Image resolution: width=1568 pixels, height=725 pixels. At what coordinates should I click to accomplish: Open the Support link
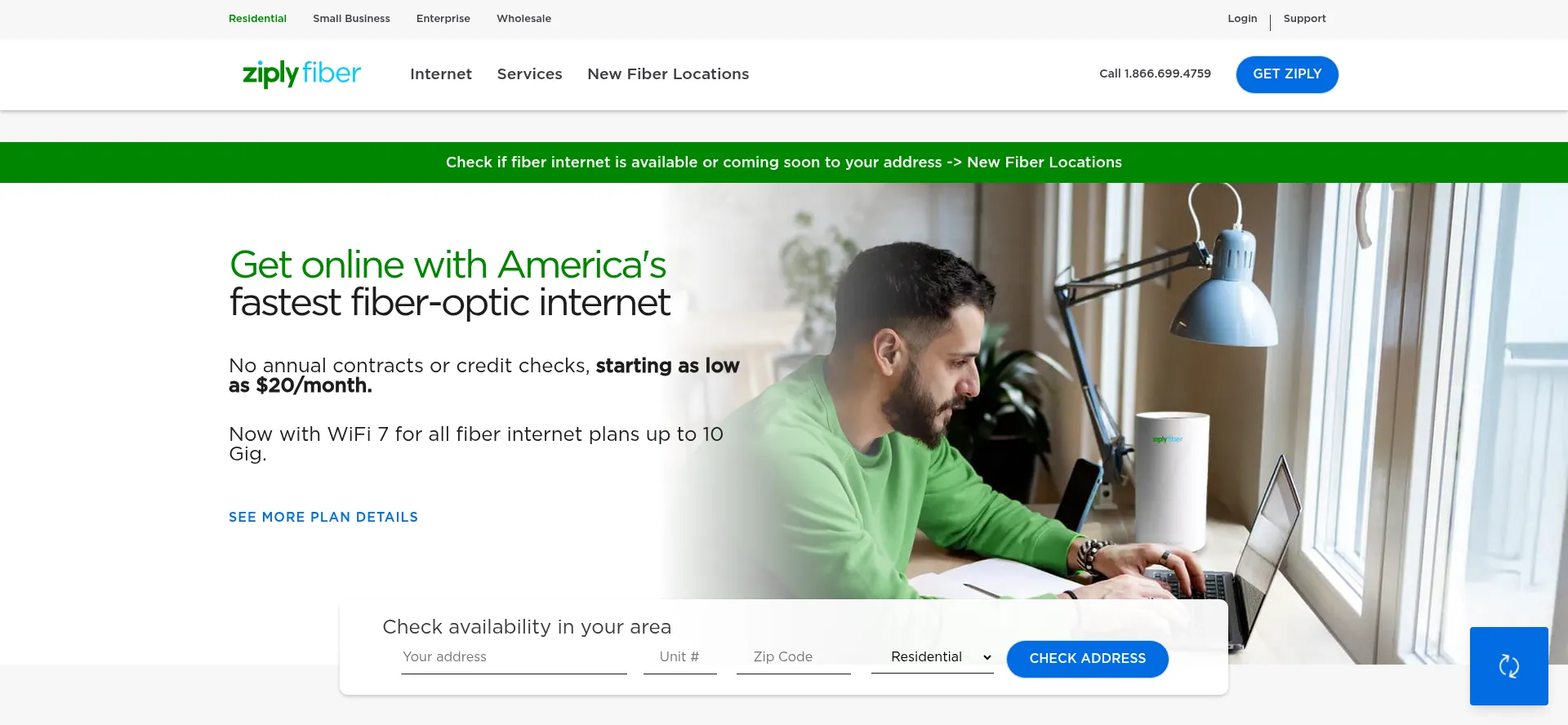(1304, 19)
